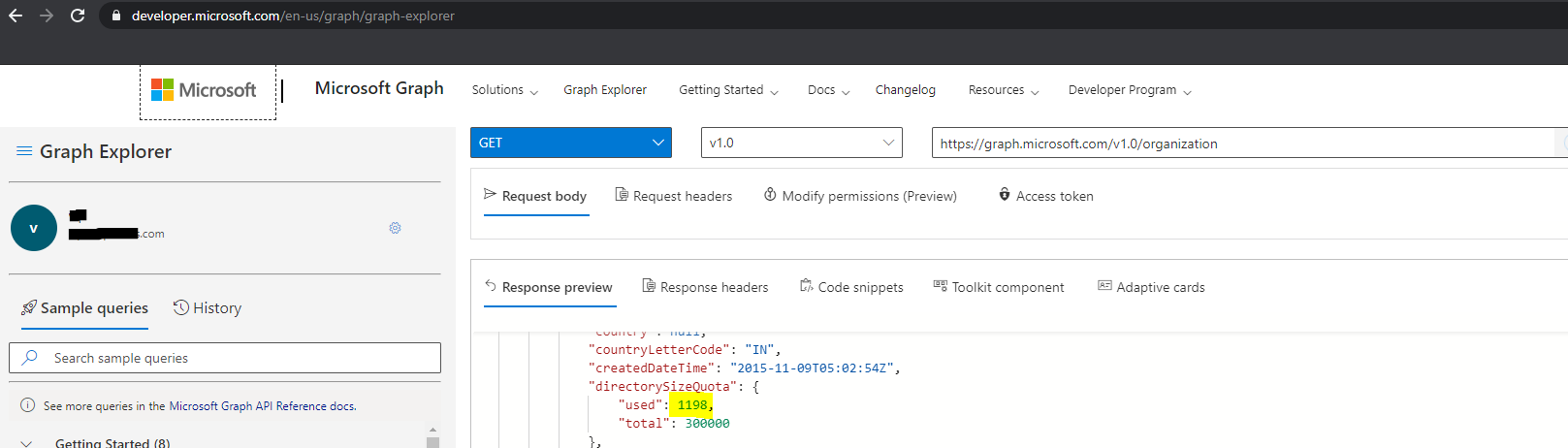The width and height of the screenshot is (1568, 448).
Task: Click the padlock icon in the address bar
Action: 116,16
